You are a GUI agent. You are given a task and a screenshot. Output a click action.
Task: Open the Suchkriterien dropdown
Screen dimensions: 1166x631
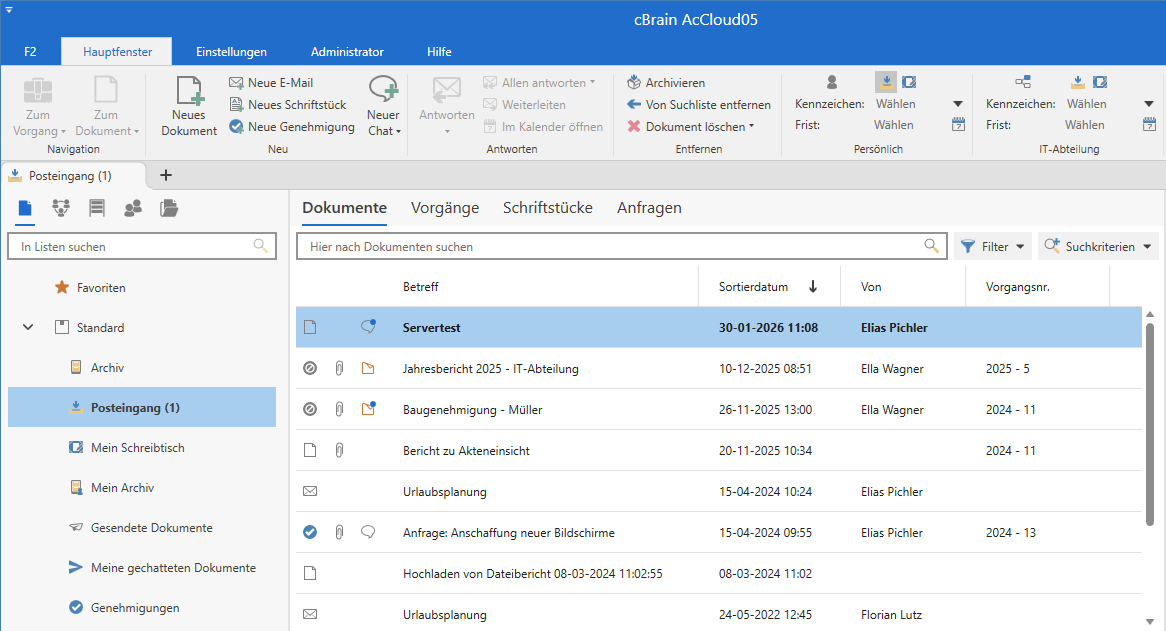click(x=1098, y=246)
